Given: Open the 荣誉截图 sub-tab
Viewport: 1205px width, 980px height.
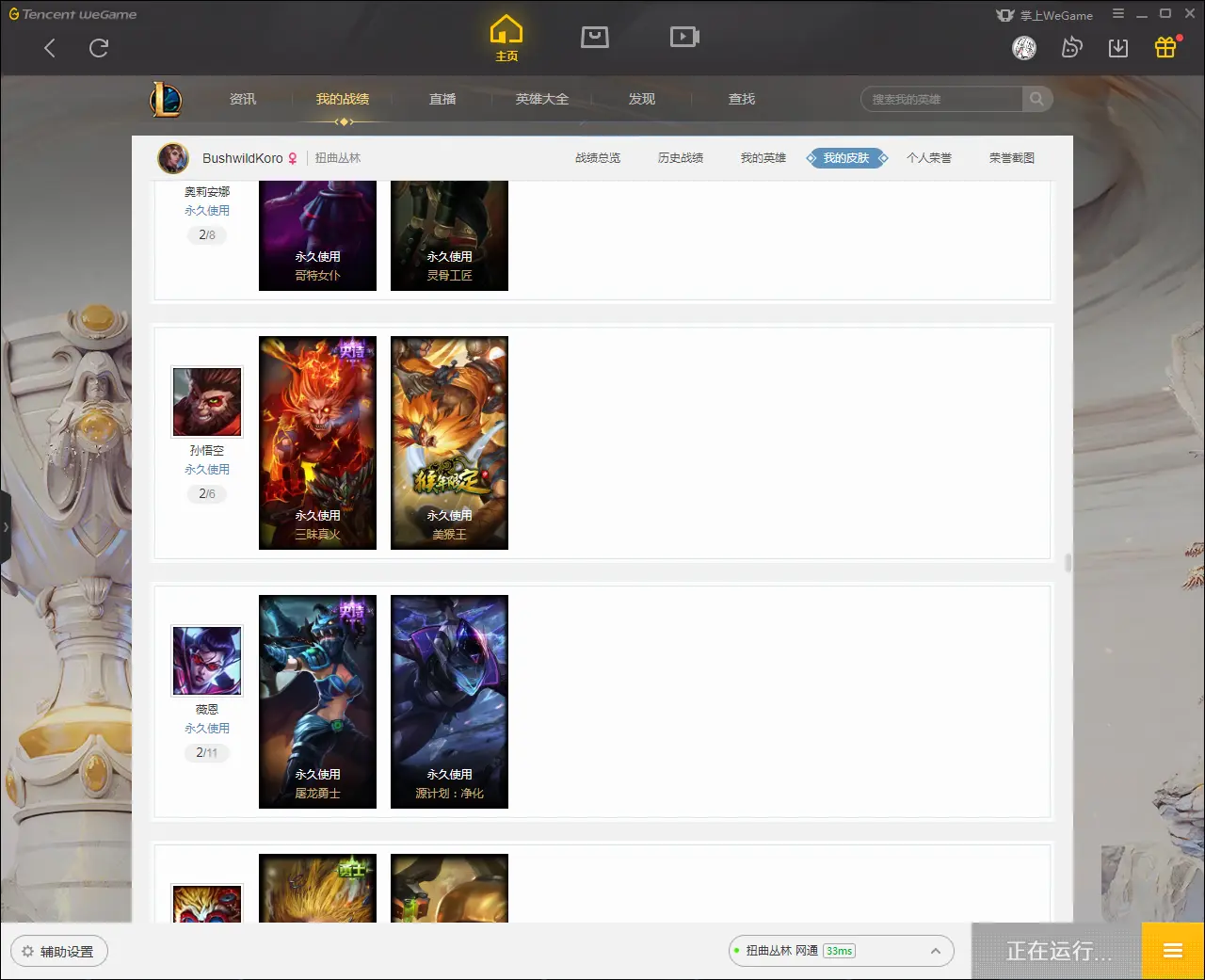Looking at the screenshot, I should [x=1012, y=158].
